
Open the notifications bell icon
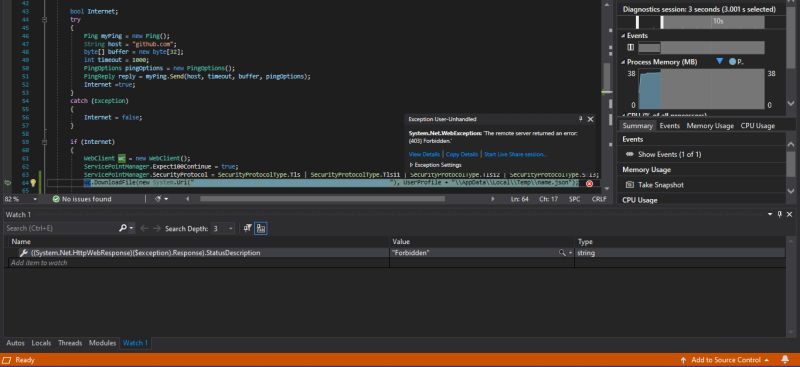[x=785, y=360]
